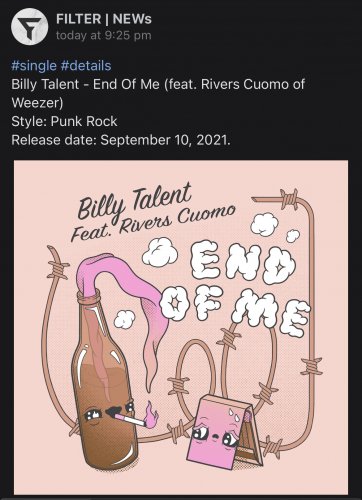Open the FILTER | NEWs channel avatar
The height and width of the screenshot is (500, 362).
[x=29, y=27]
